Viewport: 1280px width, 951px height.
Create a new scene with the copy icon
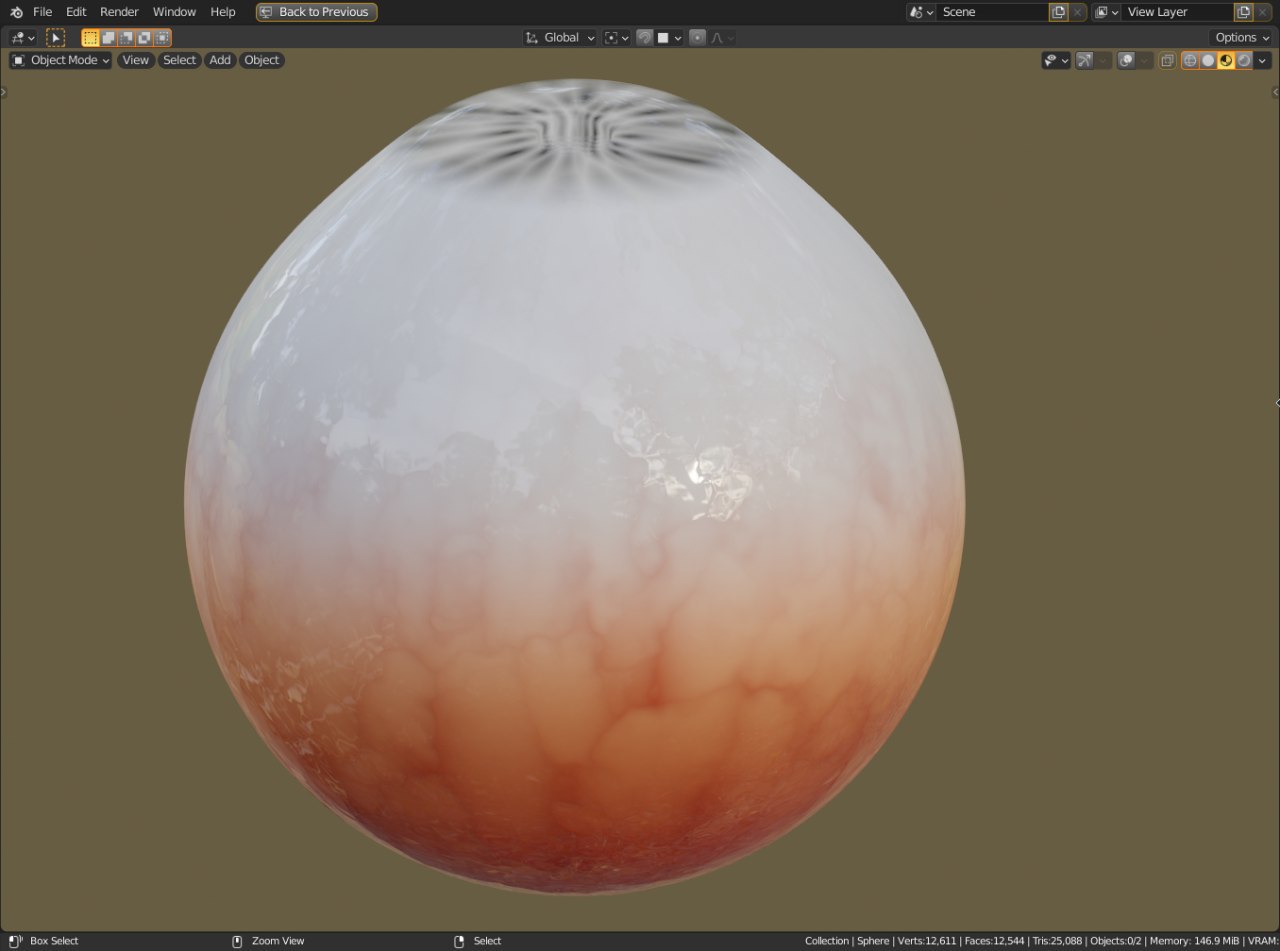pyautogui.click(x=1058, y=12)
